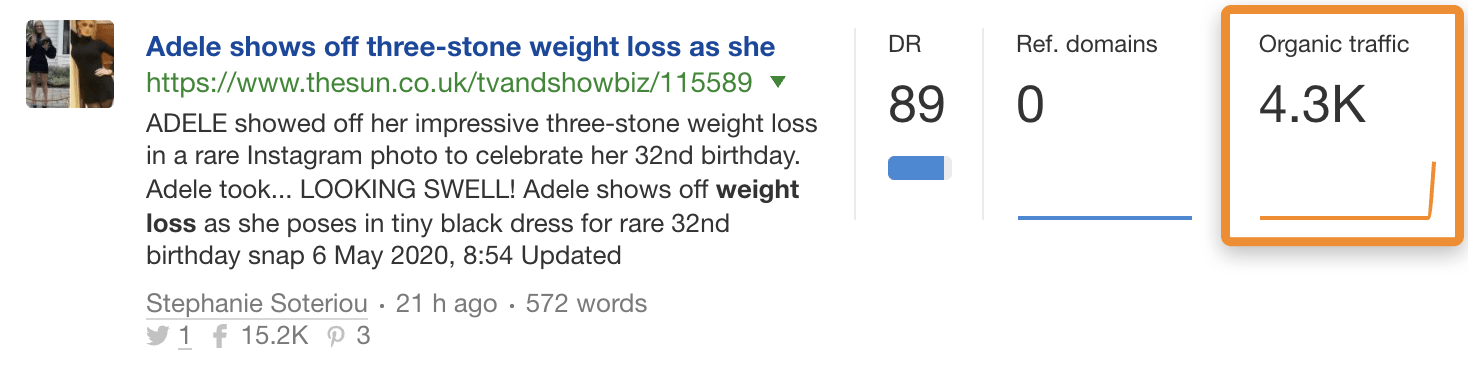
Task: Click the Facebook shares figure 15.2K
Action: pos(275,337)
